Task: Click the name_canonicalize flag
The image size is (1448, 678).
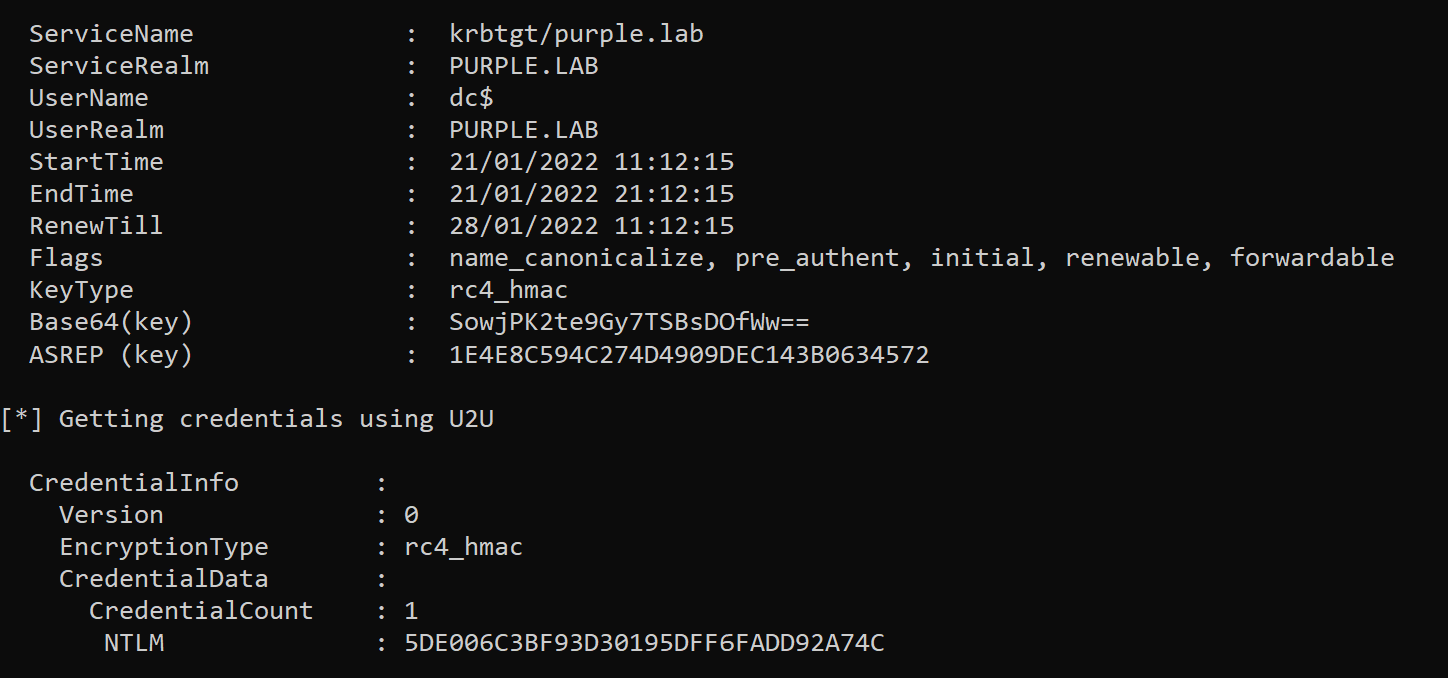Action: [x=576, y=258]
